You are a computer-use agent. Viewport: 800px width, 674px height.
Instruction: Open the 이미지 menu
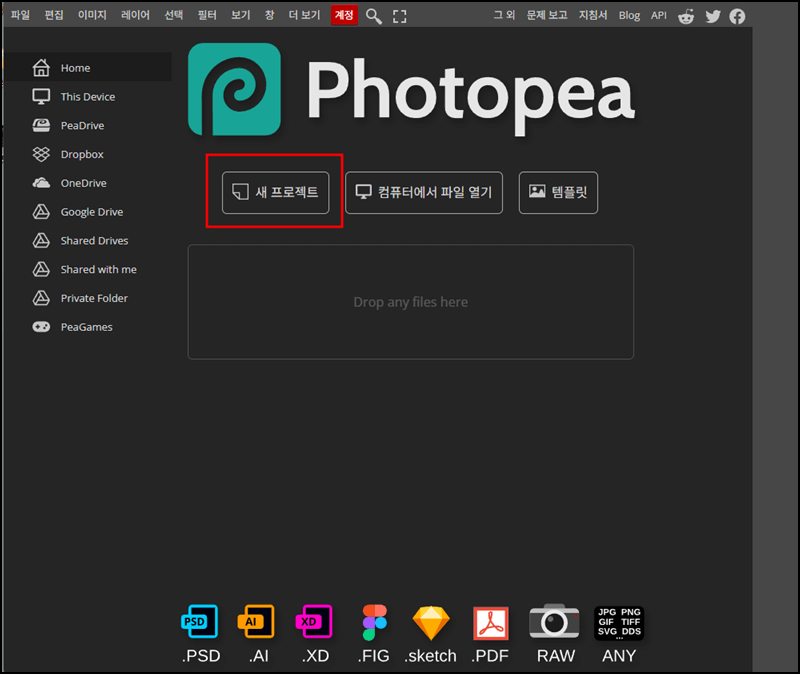pos(92,15)
